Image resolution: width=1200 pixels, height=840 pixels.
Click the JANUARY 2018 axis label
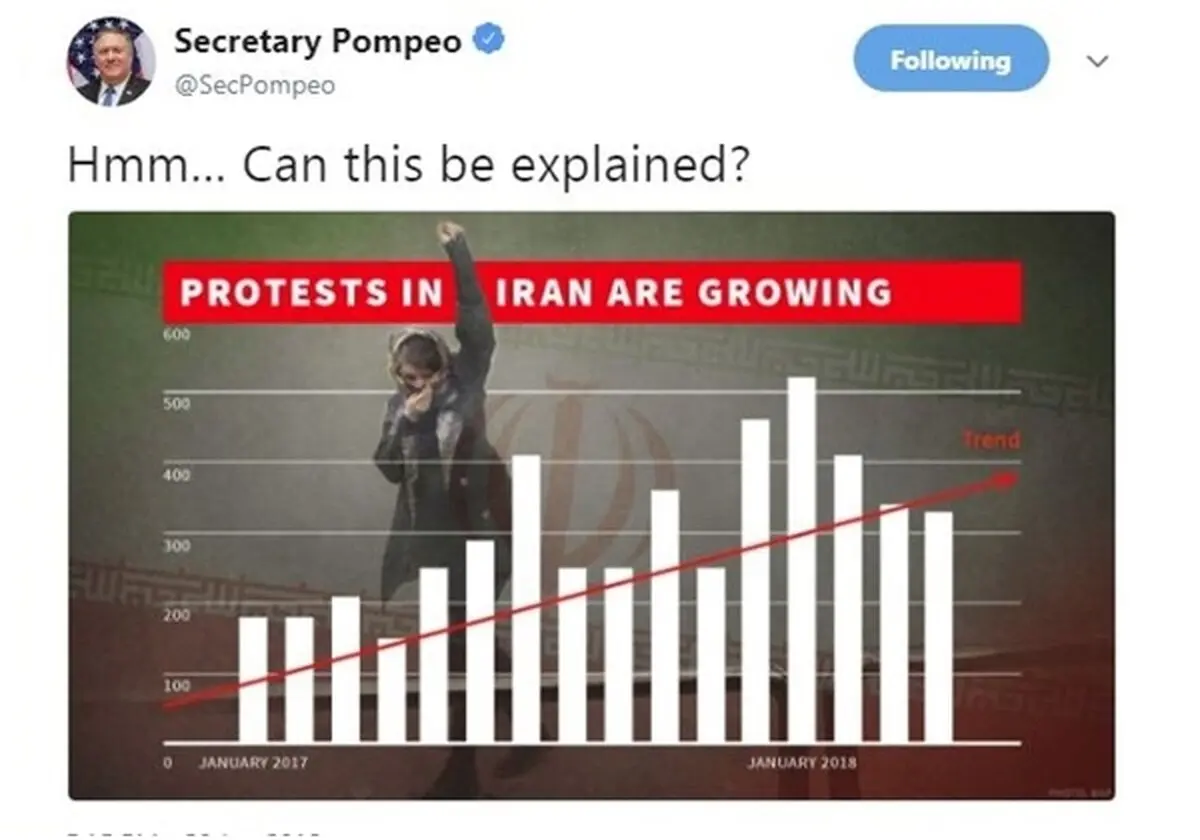click(x=801, y=763)
